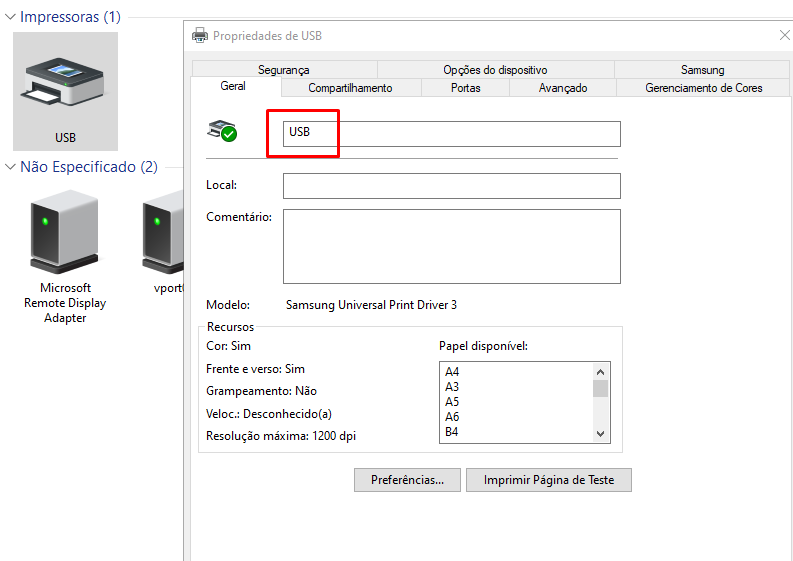The image size is (793, 561).
Task: Click the Preferências button
Action: coord(407,480)
